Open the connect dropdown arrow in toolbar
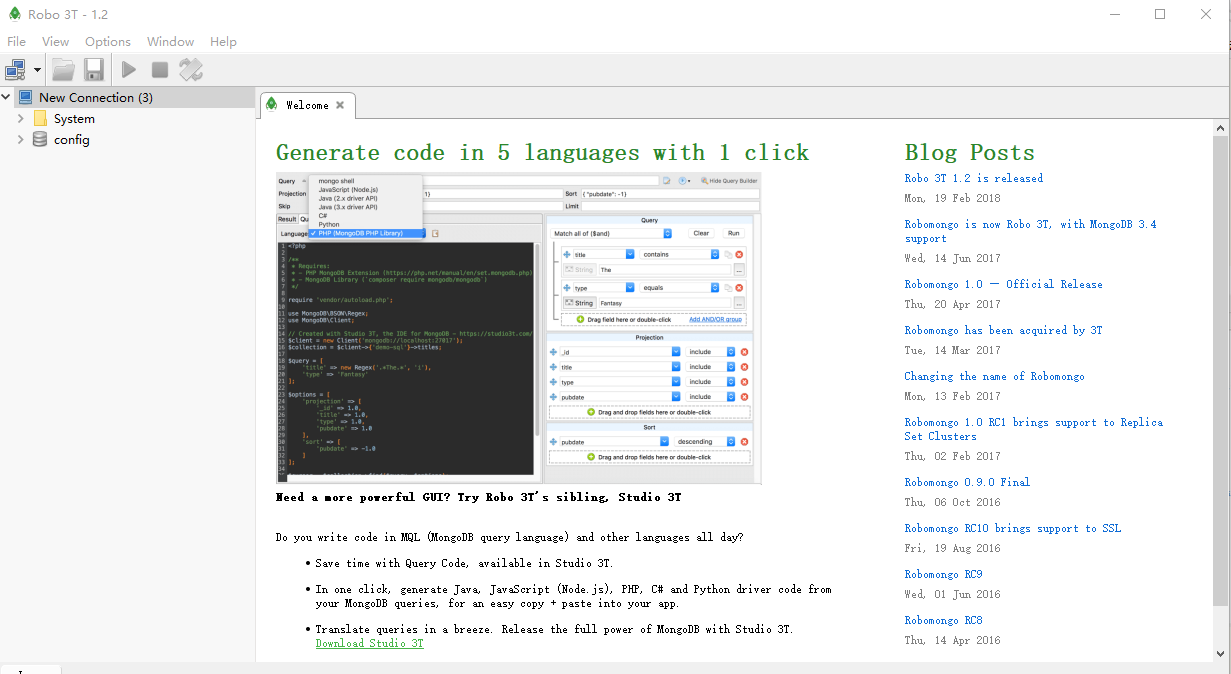The image size is (1231, 674). [x=38, y=70]
